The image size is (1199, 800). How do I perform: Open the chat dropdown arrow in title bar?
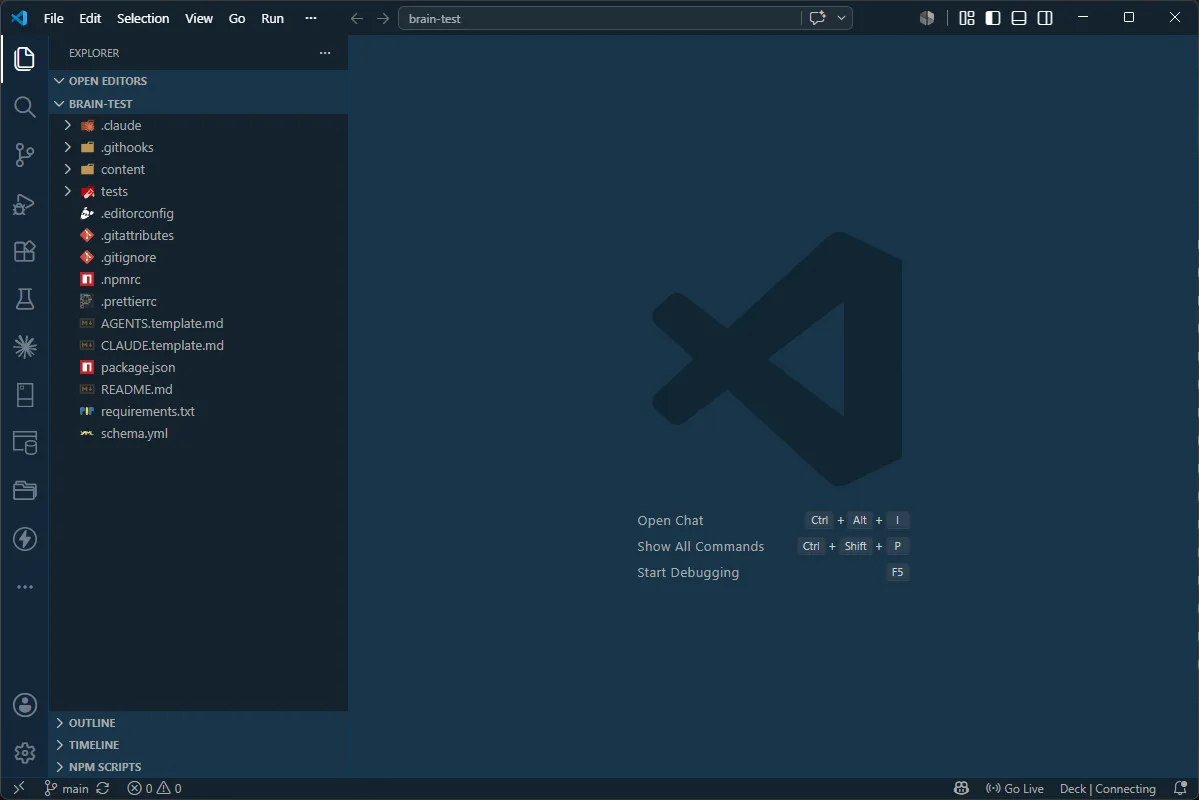pyautogui.click(x=841, y=18)
